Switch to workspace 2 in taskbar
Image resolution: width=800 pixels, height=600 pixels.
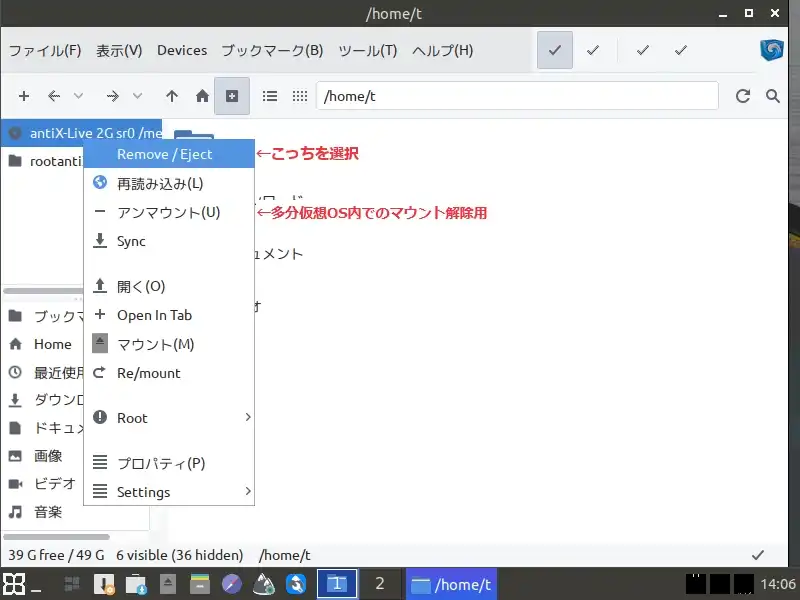coord(379,584)
